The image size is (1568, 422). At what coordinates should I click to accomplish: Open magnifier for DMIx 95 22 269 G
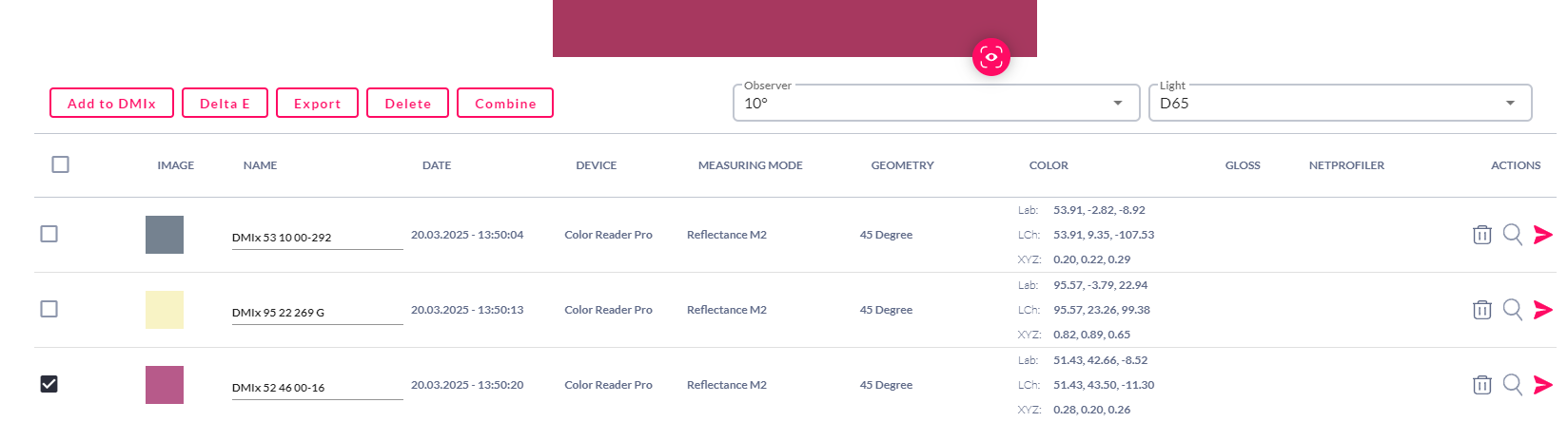1513,309
